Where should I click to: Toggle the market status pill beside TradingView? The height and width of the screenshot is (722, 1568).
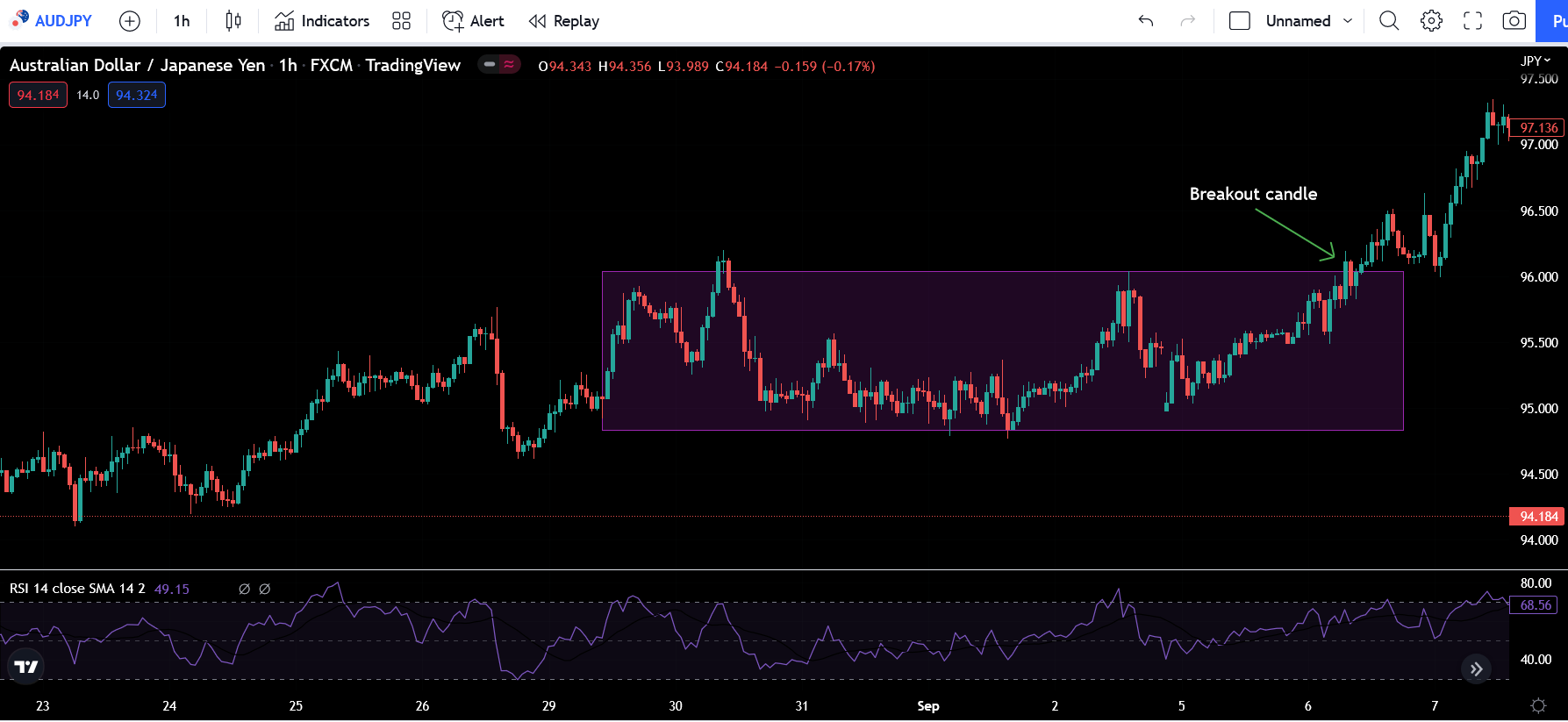pyautogui.click(x=498, y=64)
